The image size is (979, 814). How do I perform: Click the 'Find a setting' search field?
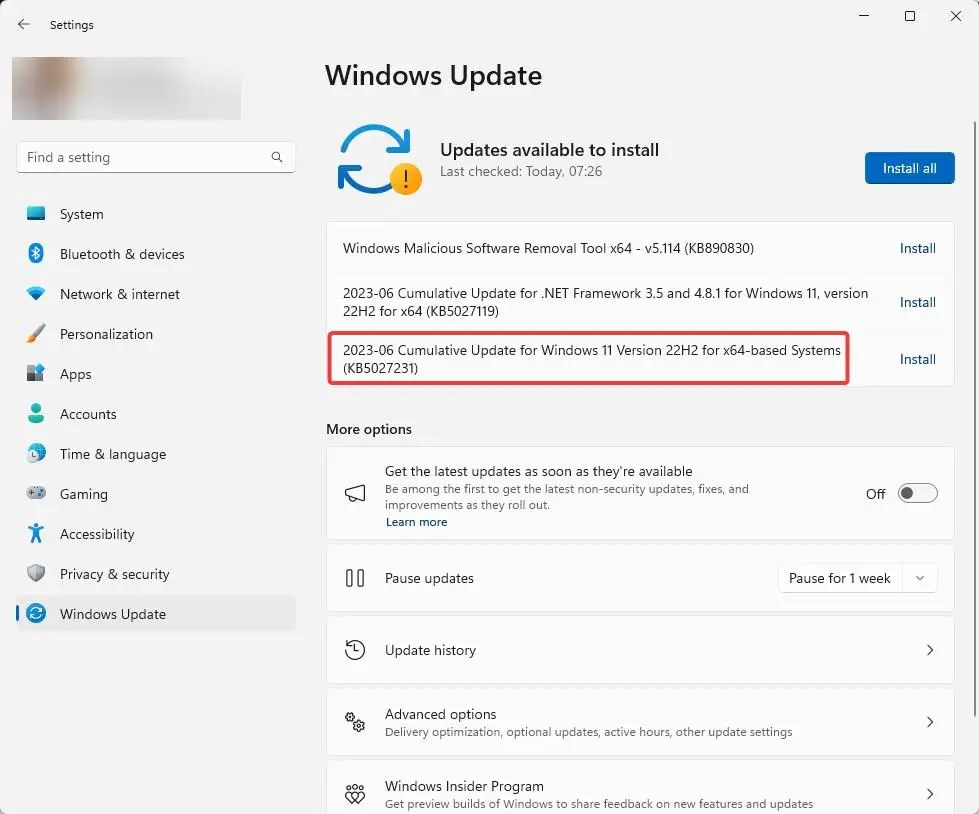click(155, 157)
